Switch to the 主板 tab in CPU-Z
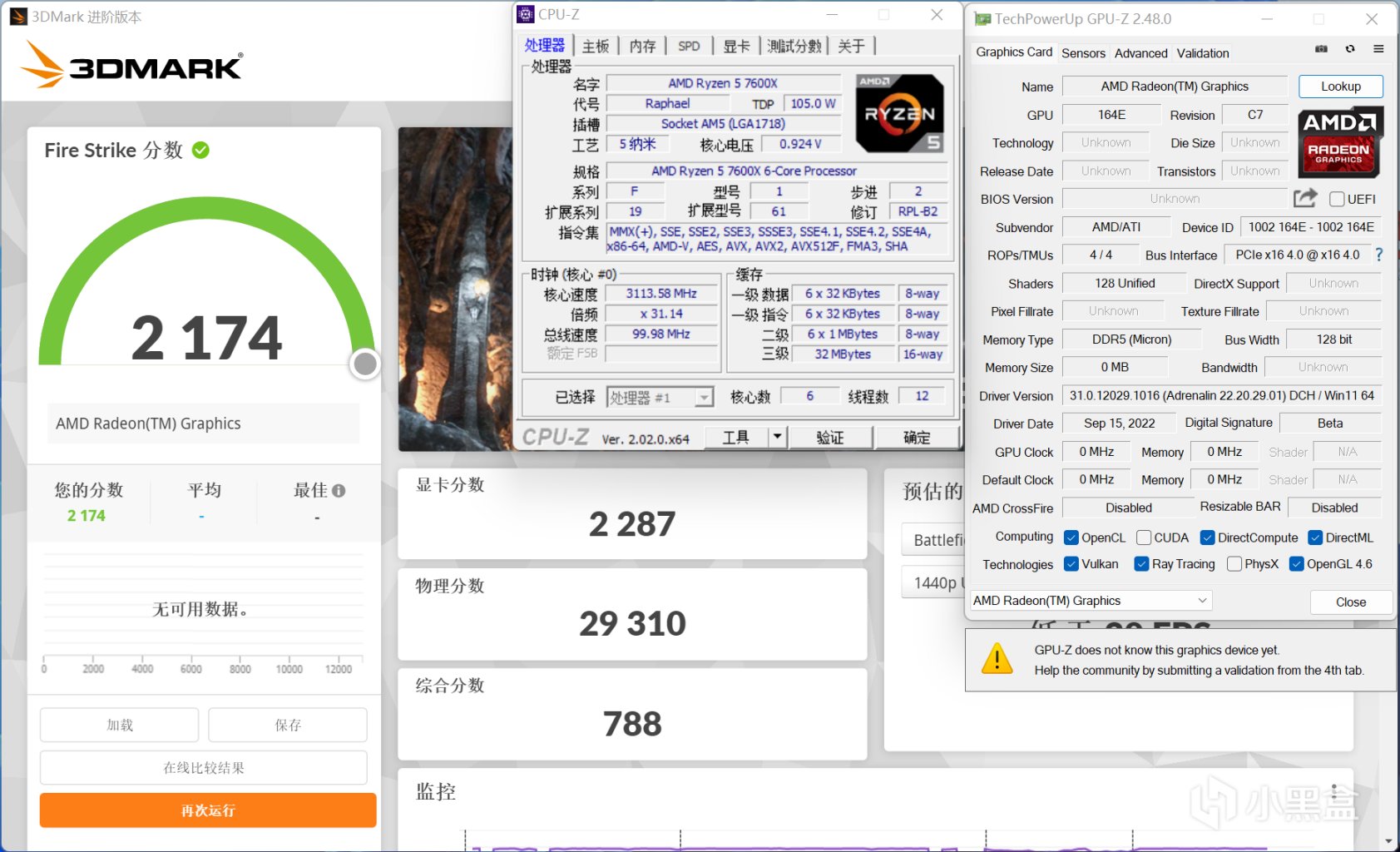Image resolution: width=1400 pixels, height=852 pixels. pos(596,46)
